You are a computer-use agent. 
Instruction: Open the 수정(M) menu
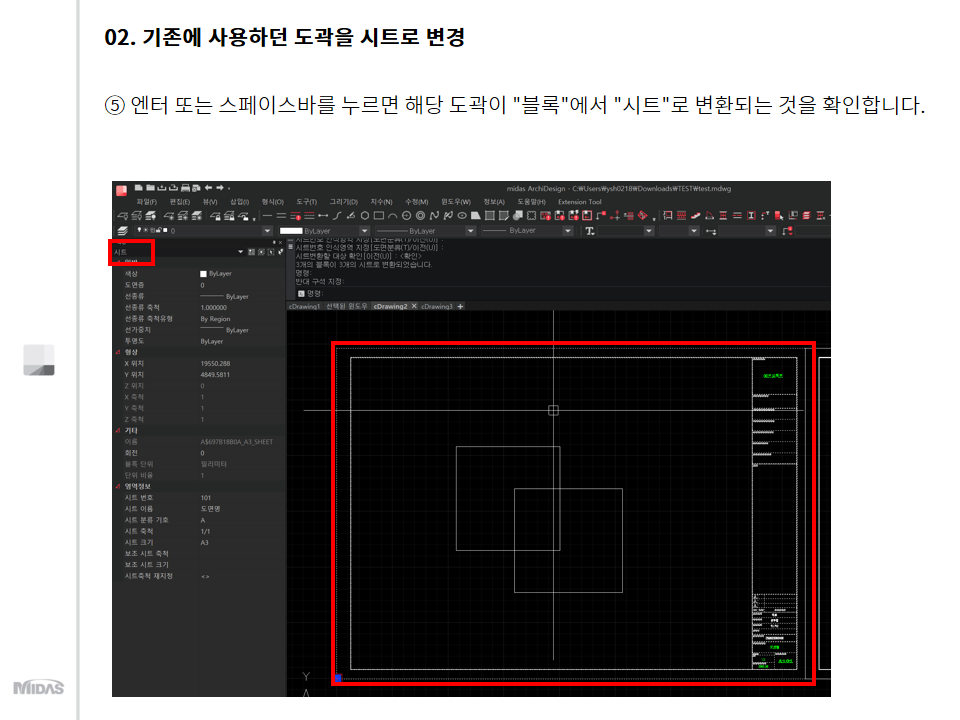click(416, 202)
